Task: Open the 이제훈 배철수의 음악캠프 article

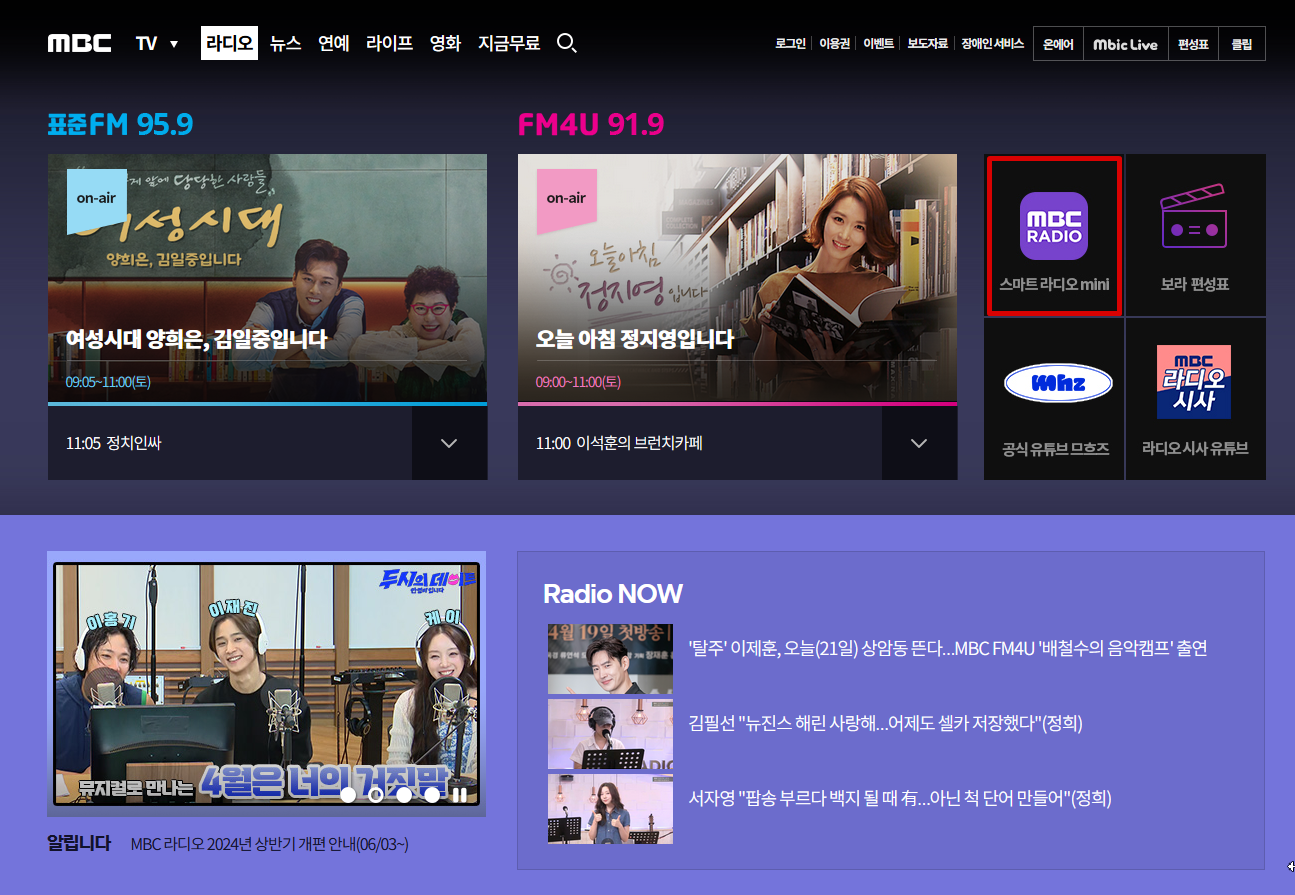Action: (948, 648)
